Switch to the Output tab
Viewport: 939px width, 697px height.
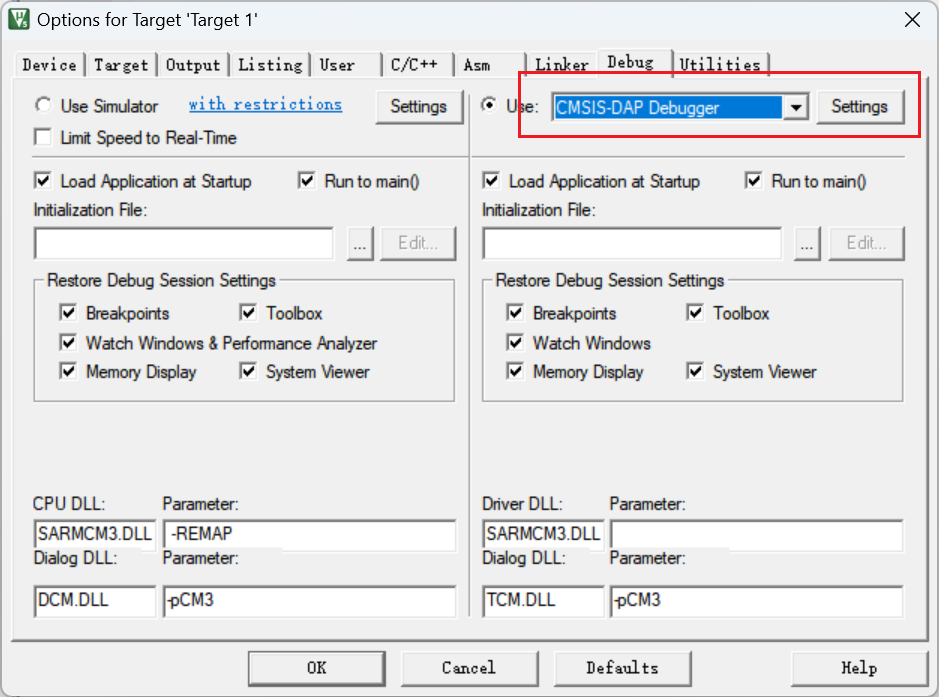click(193, 65)
